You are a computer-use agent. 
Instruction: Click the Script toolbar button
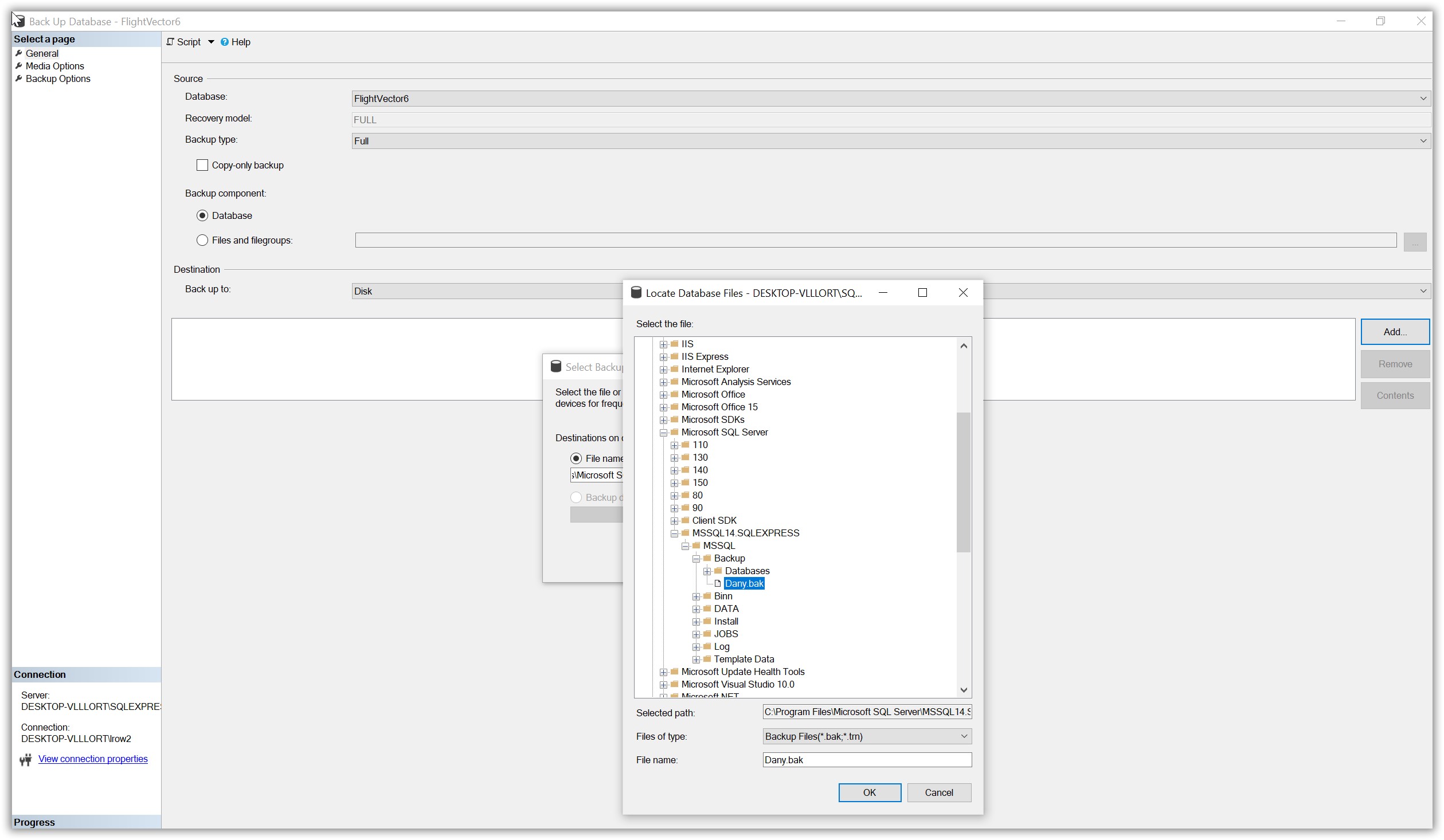pyautogui.click(x=183, y=42)
